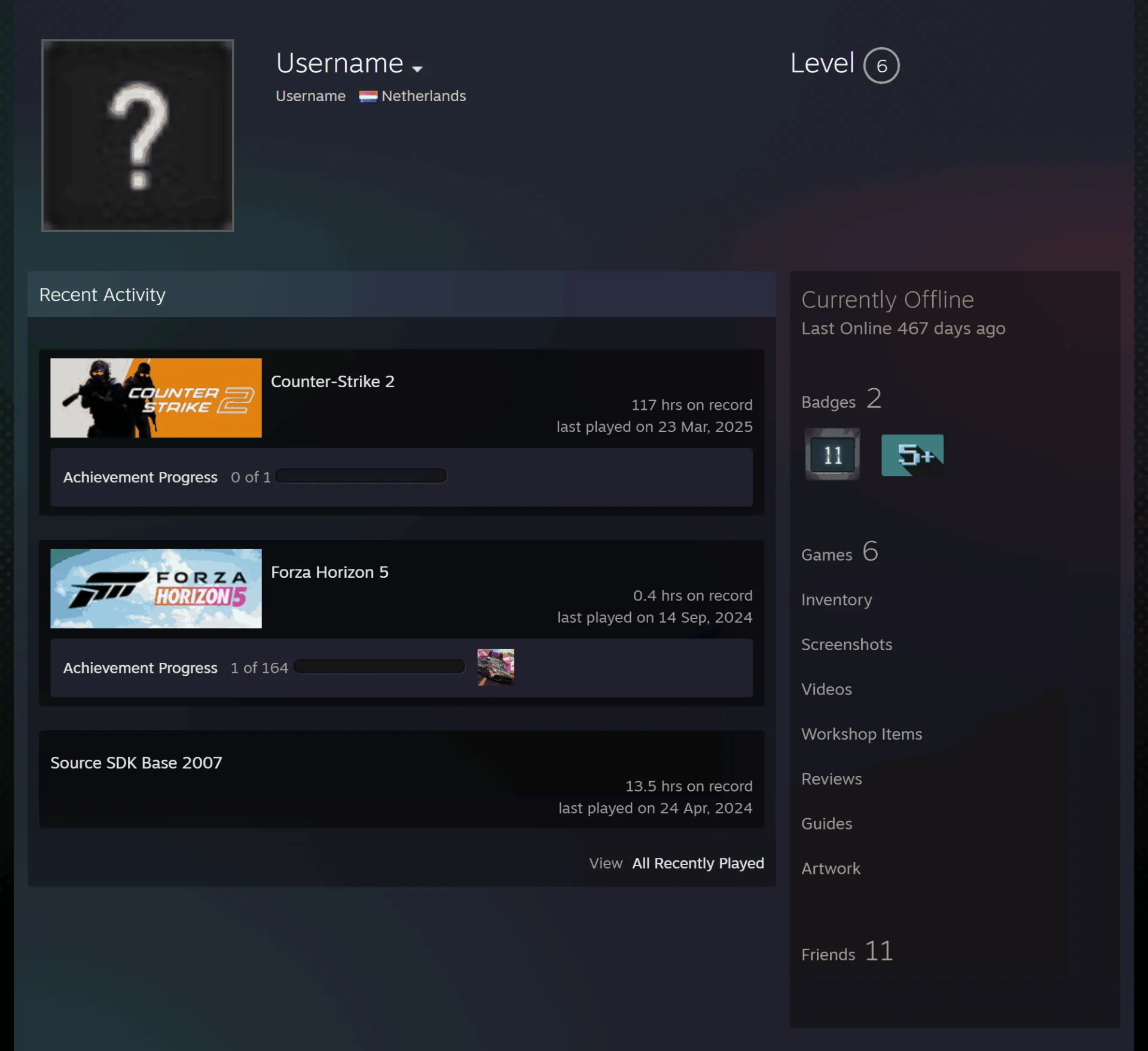Open the Counter-Strike 2 banner image
Image resolution: width=1148 pixels, height=1051 pixels.
(x=156, y=398)
